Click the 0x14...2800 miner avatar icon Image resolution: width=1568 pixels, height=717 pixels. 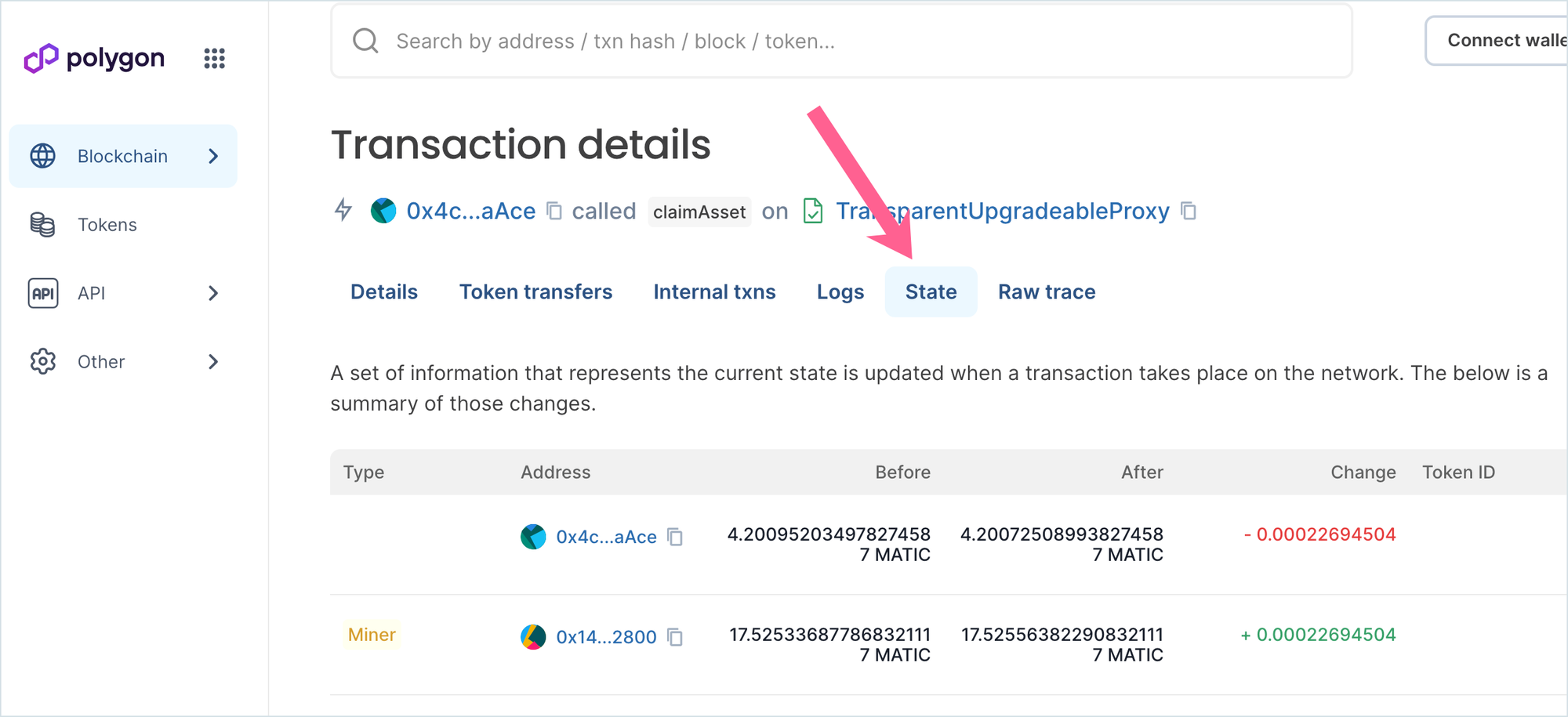click(533, 637)
